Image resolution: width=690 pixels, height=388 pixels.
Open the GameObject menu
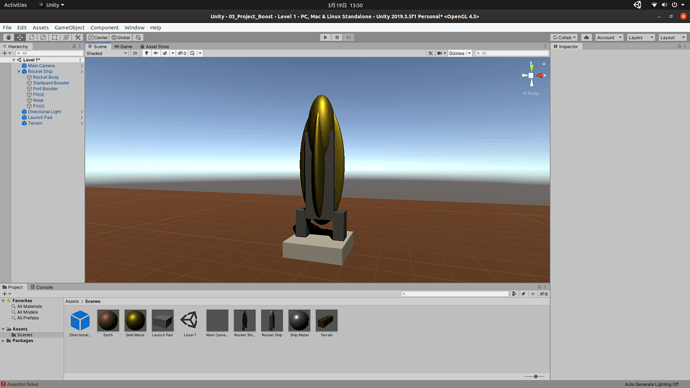point(70,27)
